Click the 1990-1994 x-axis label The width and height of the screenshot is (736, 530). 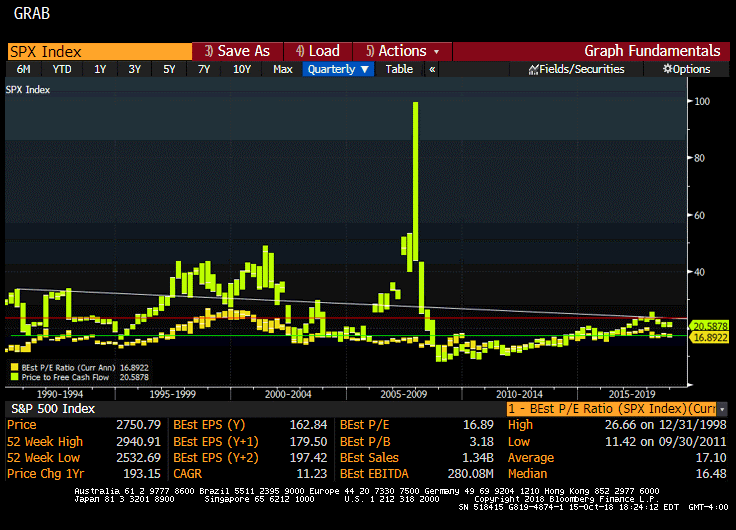(x=60, y=394)
